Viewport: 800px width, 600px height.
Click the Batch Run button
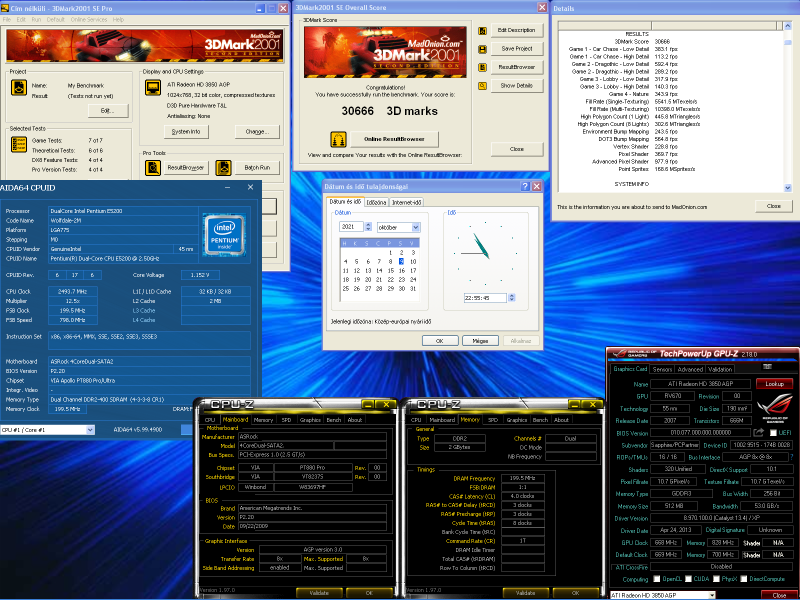click(257, 167)
